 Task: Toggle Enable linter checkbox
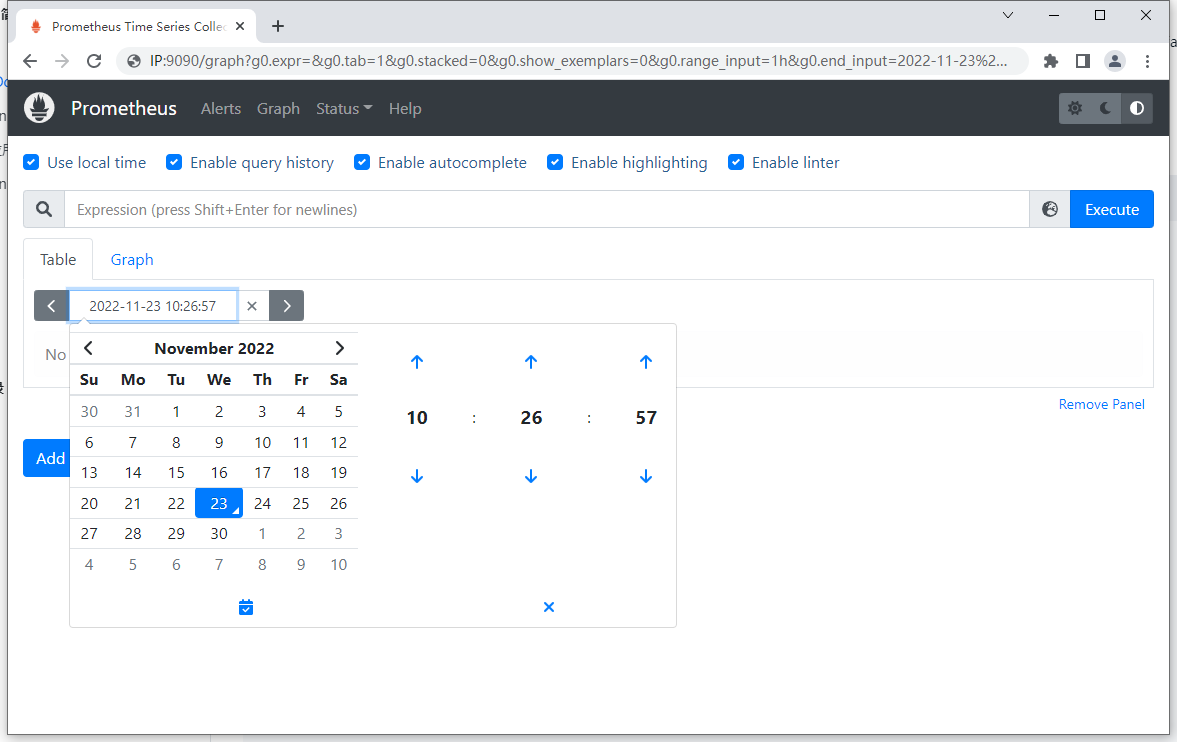pyautogui.click(x=736, y=162)
